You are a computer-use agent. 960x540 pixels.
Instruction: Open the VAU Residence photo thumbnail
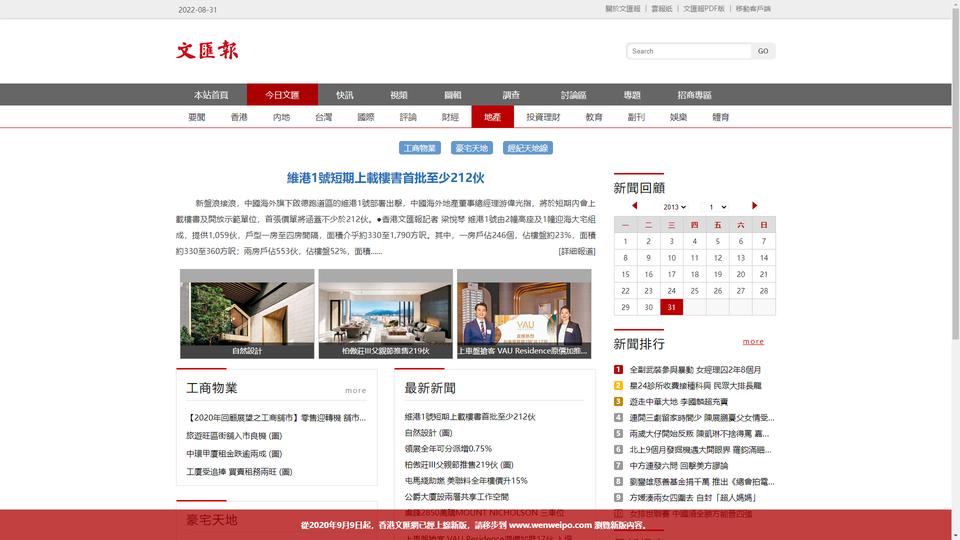[524, 313]
